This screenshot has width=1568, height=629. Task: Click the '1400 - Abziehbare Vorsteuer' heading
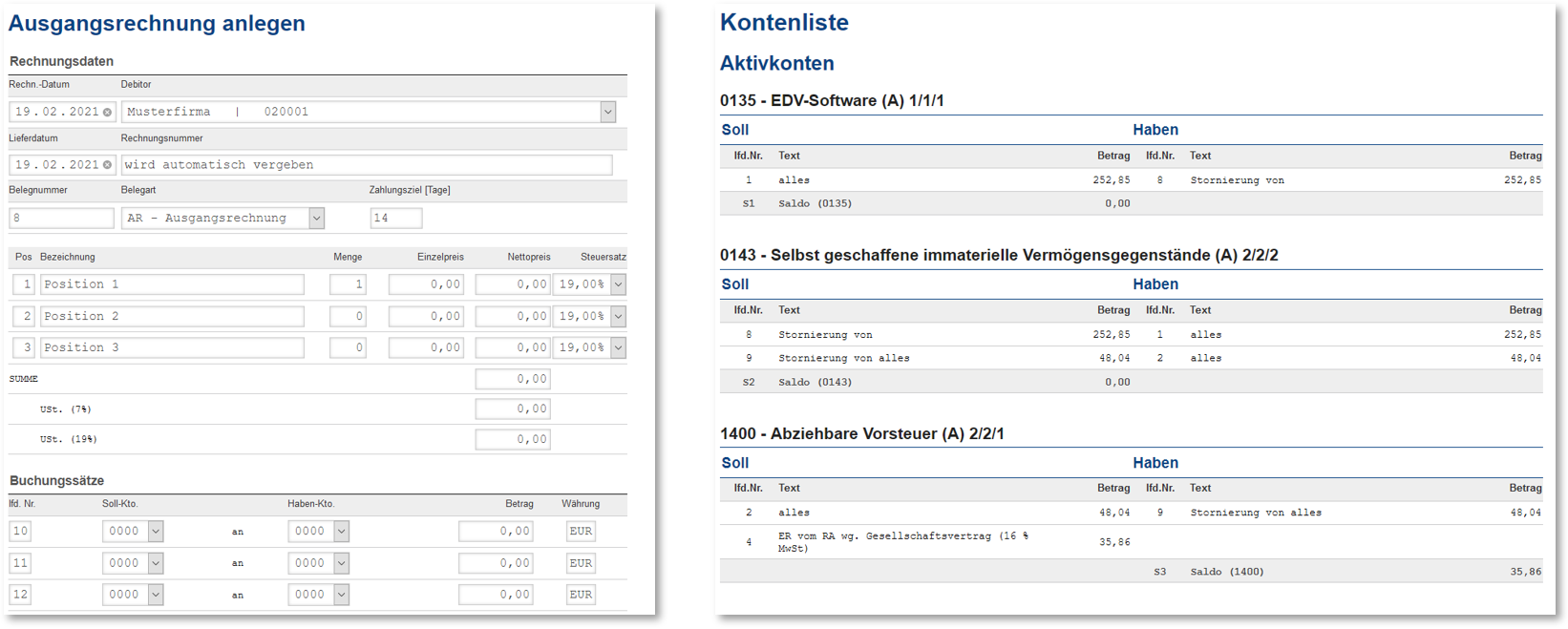[x=861, y=433]
